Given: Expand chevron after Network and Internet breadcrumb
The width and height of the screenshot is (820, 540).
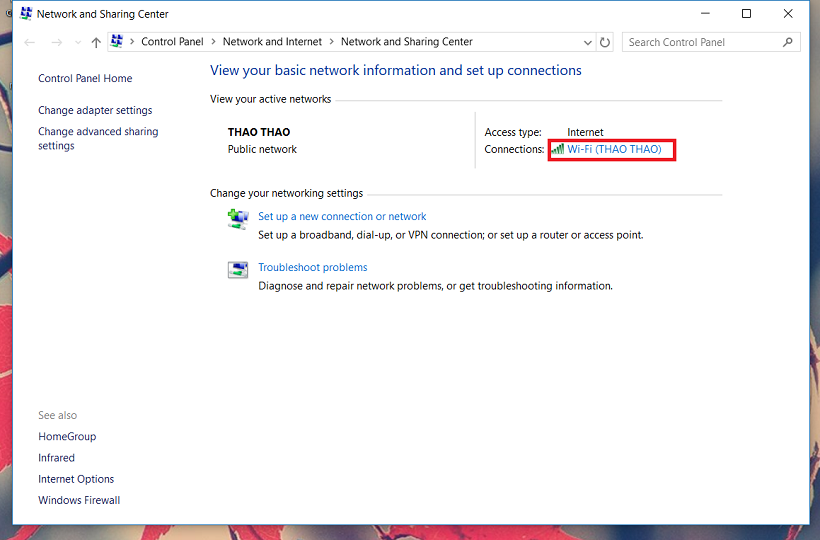Looking at the screenshot, I should [x=331, y=42].
